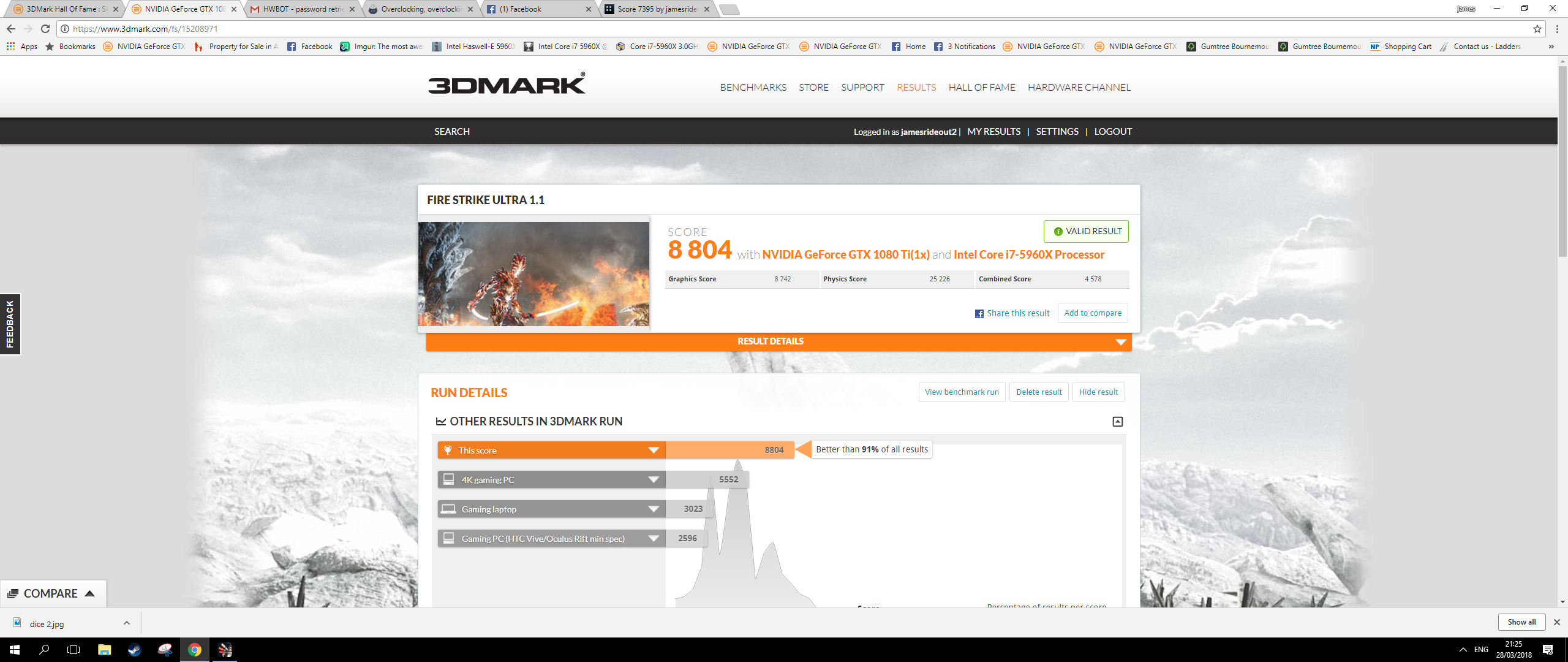This screenshot has height=662, width=1568.
Task: Click the 3DMark logo
Action: 507,84
